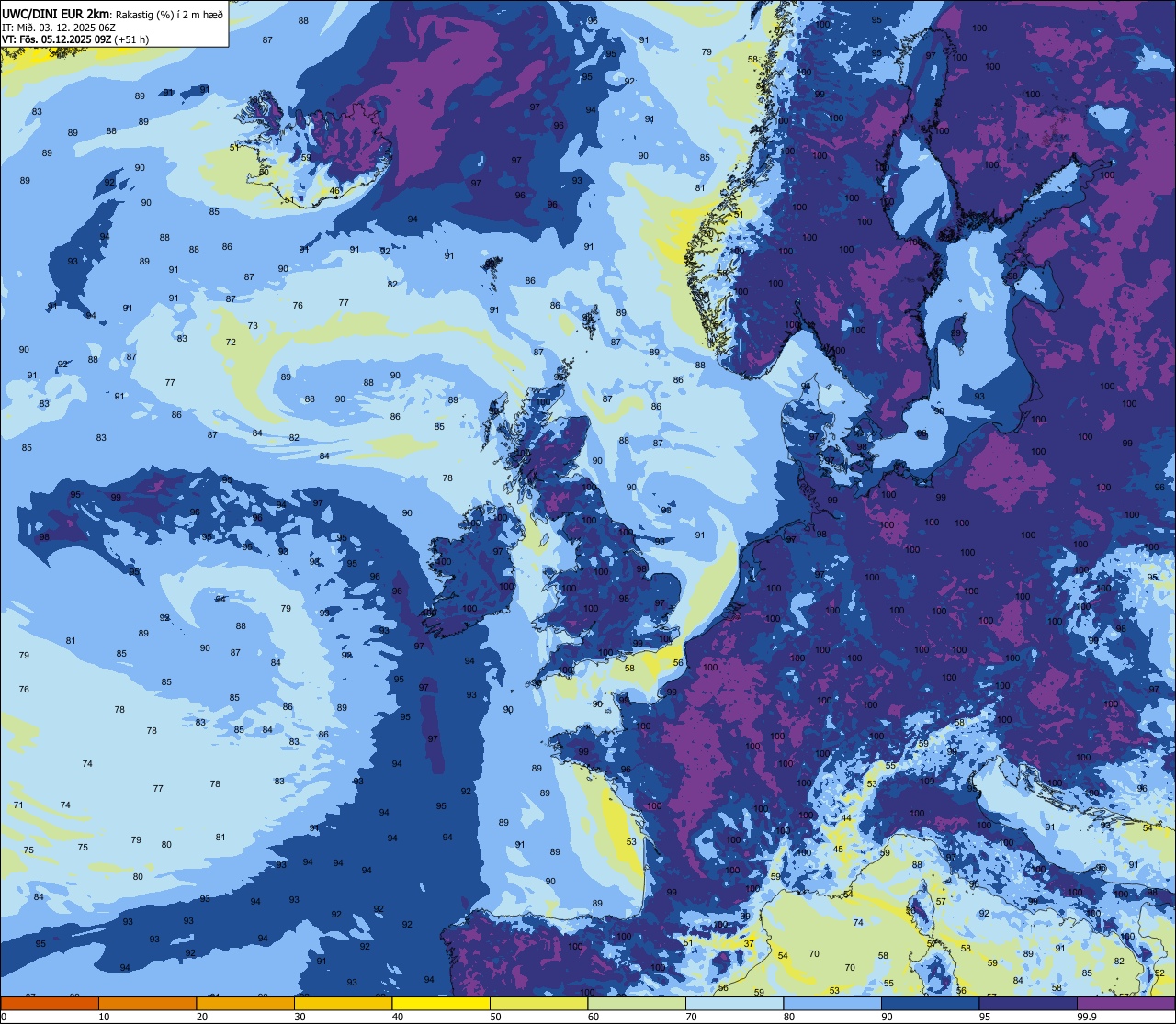Click the purple above-99.9% legend swatch

click(x=1125, y=1003)
